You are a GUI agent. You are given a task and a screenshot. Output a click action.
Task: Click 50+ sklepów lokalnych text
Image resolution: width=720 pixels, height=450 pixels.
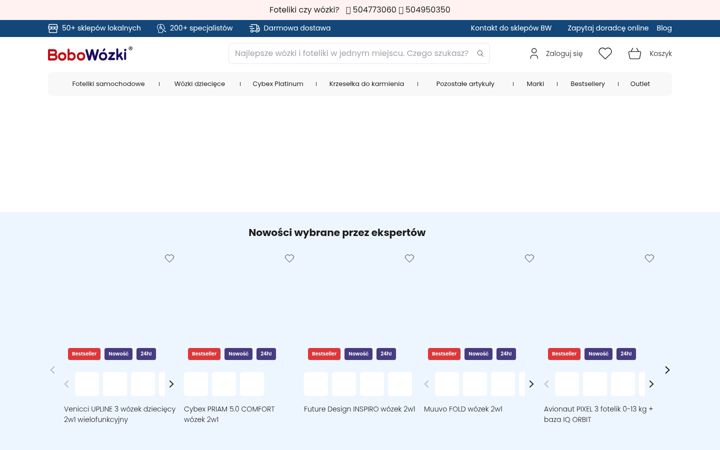pyautogui.click(x=101, y=28)
